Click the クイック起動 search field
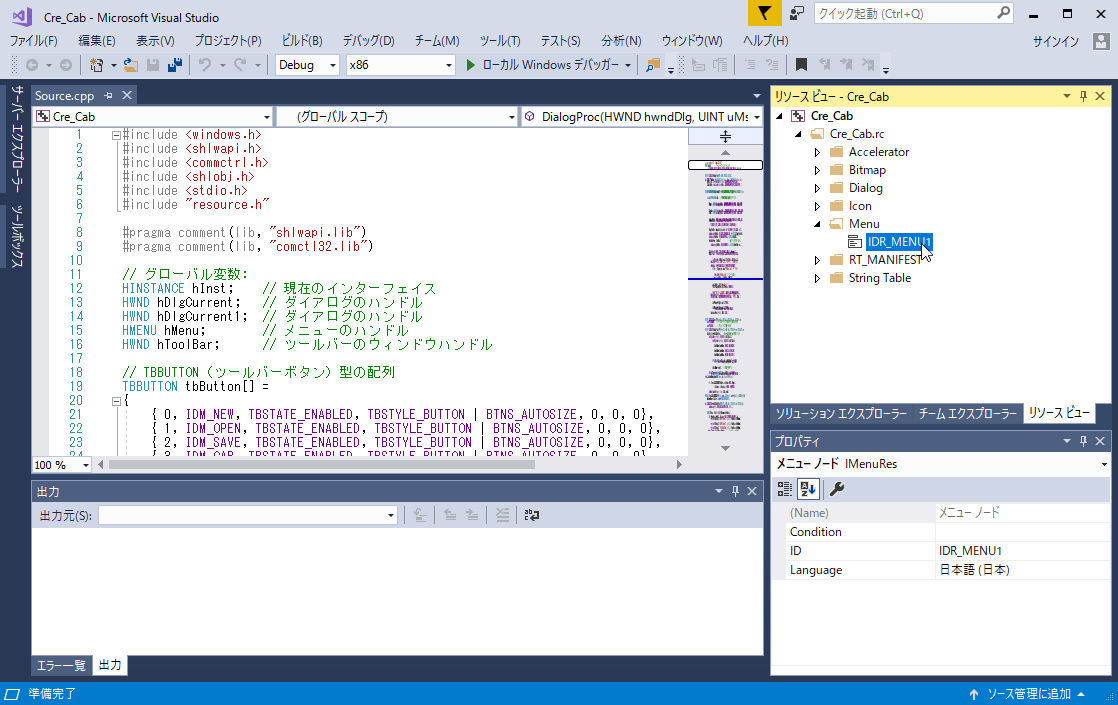The image size is (1118, 705). [x=905, y=13]
